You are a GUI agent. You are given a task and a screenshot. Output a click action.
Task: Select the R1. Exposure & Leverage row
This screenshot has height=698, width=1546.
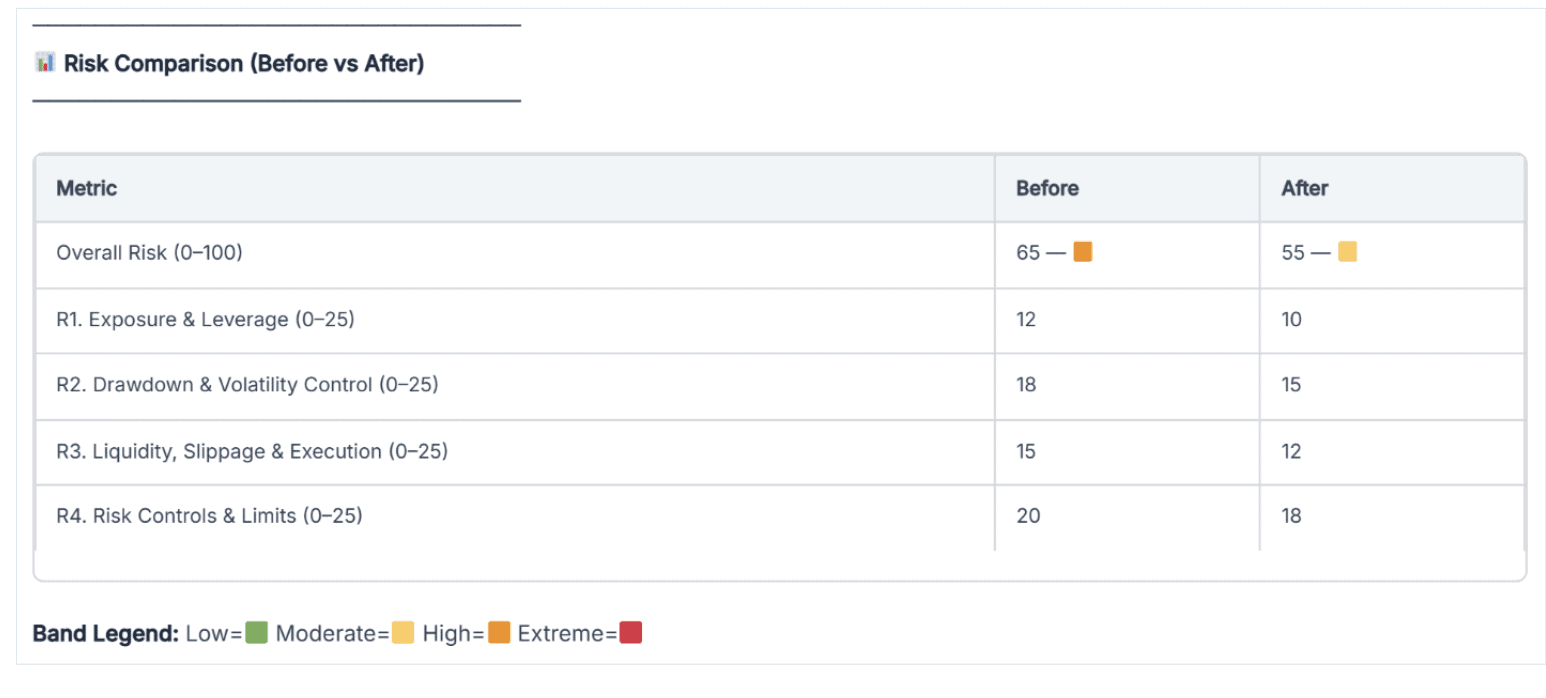(x=206, y=320)
